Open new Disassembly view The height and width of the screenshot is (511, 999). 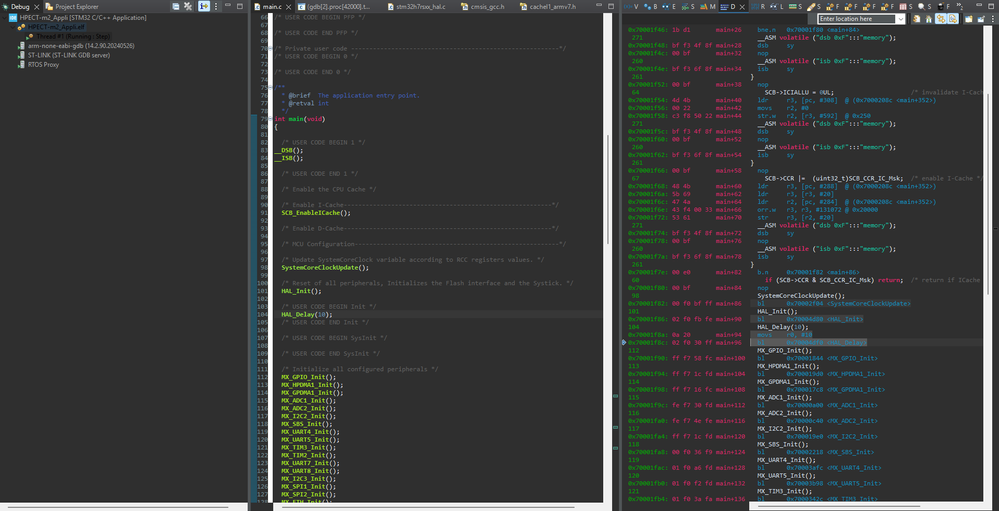pyautogui.click(x=968, y=19)
